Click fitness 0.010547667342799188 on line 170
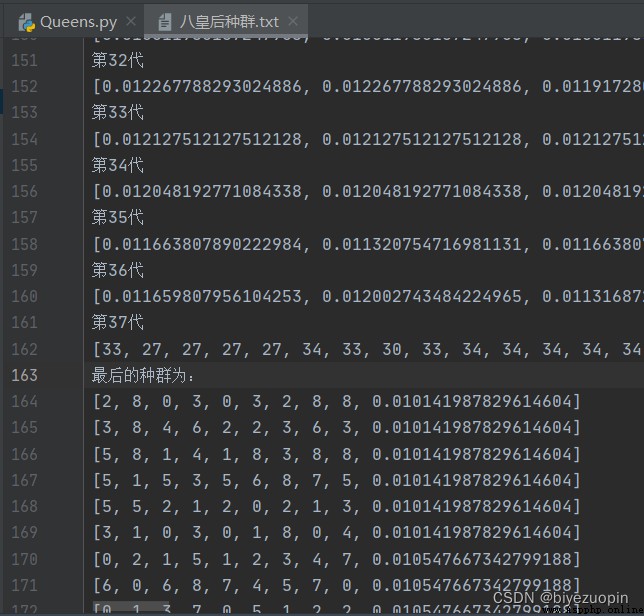Image resolution: width=644 pixels, height=616 pixels. click(472, 559)
